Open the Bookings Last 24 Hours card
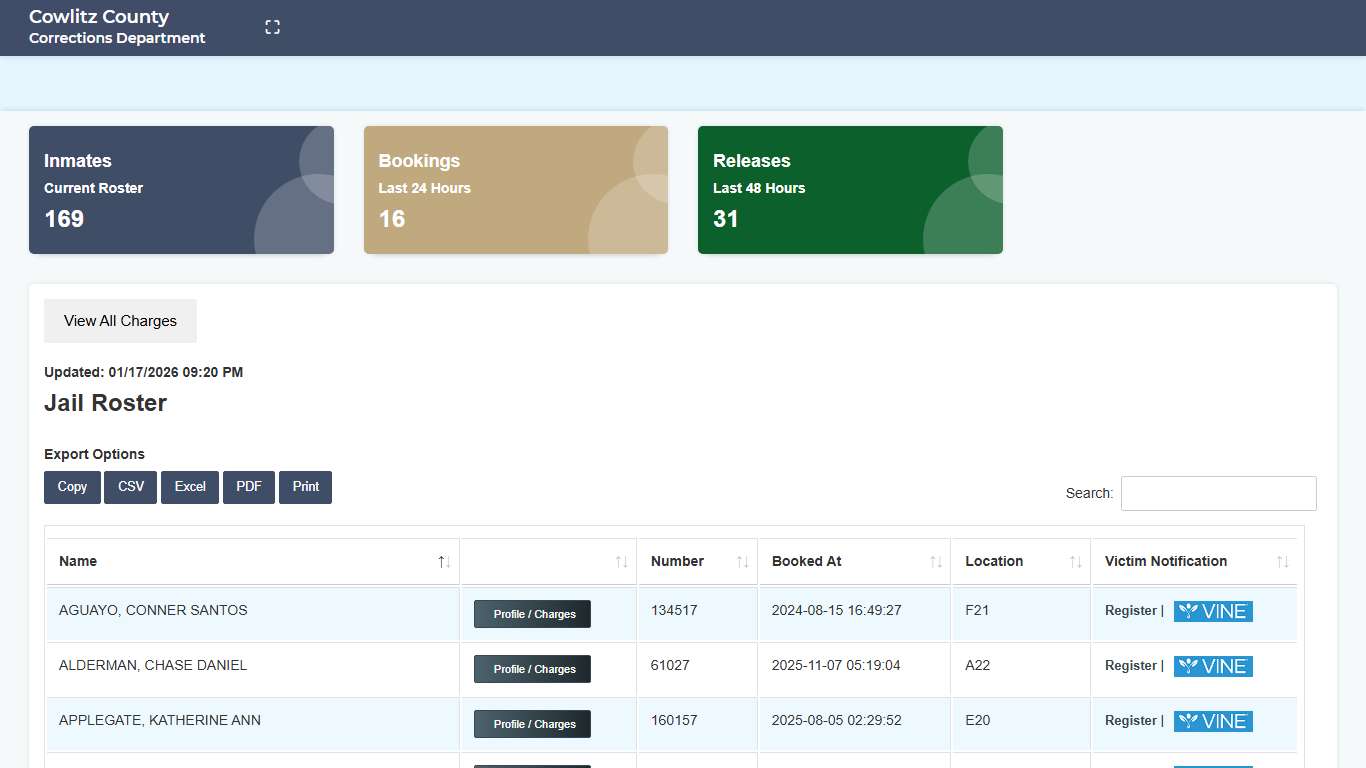Screen dimensions: 1366x768 tap(515, 190)
